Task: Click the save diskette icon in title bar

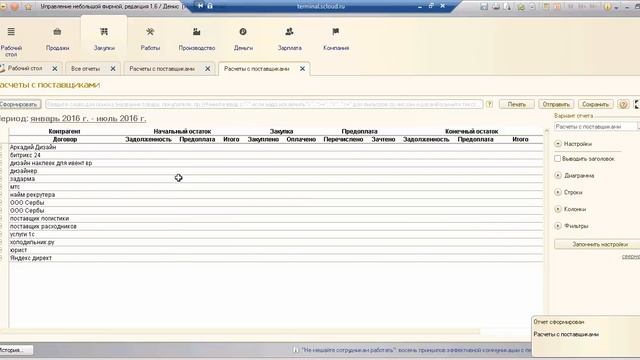Action: point(484,7)
